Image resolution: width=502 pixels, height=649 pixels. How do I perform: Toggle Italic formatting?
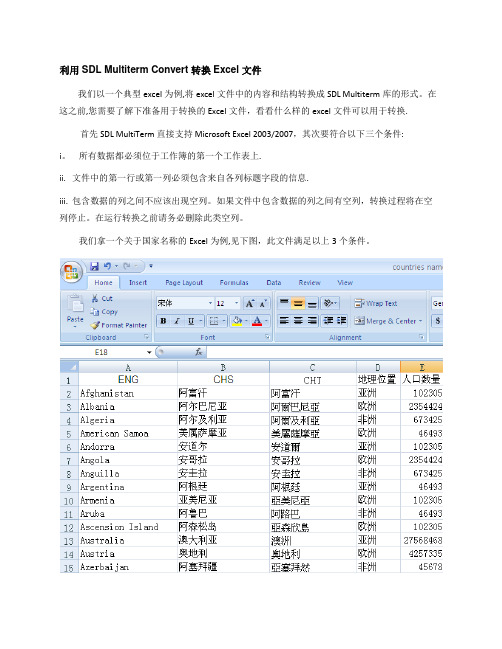[177, 321]
